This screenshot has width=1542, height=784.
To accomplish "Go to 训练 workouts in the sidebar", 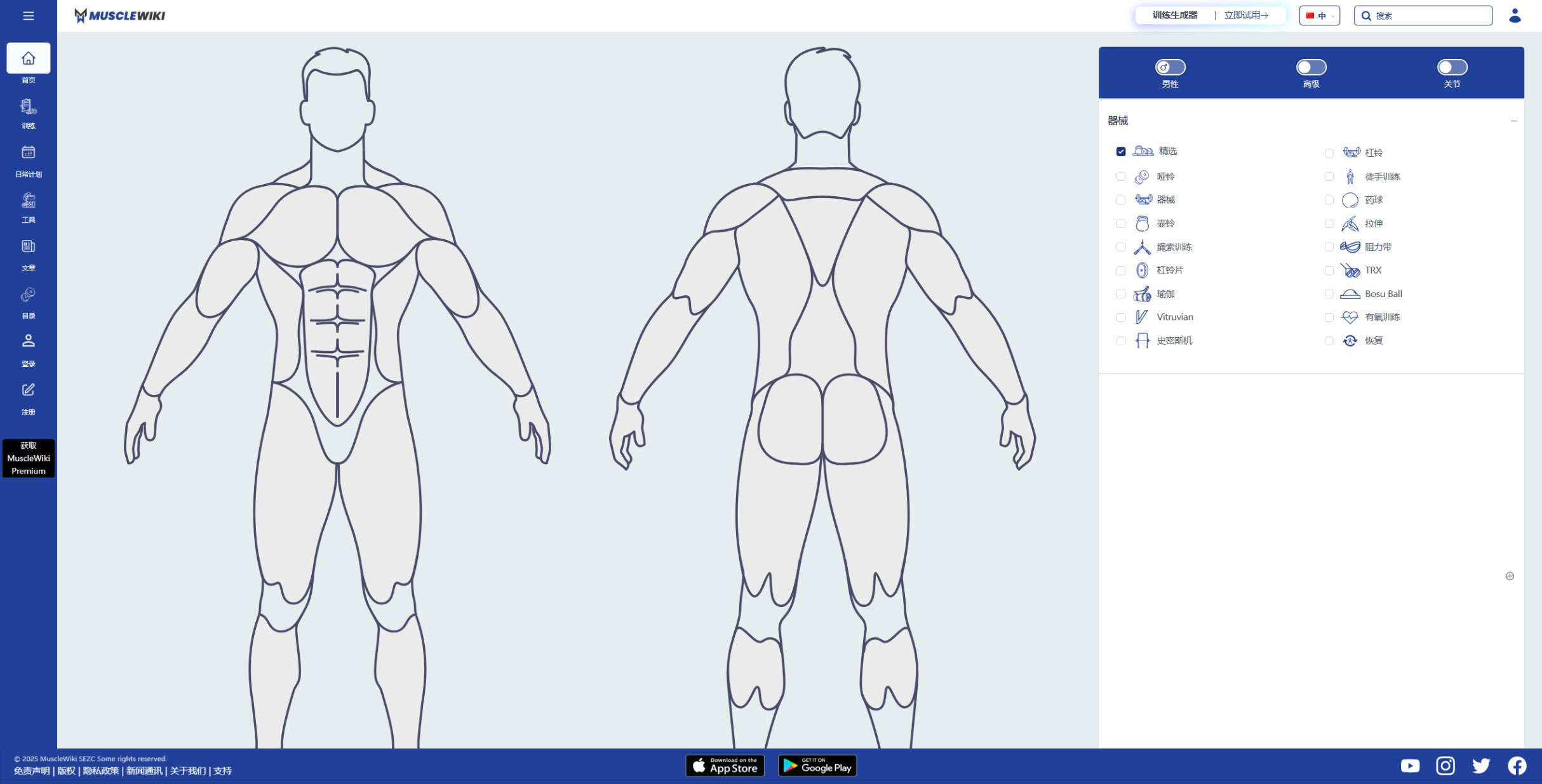I will (29, 113).
